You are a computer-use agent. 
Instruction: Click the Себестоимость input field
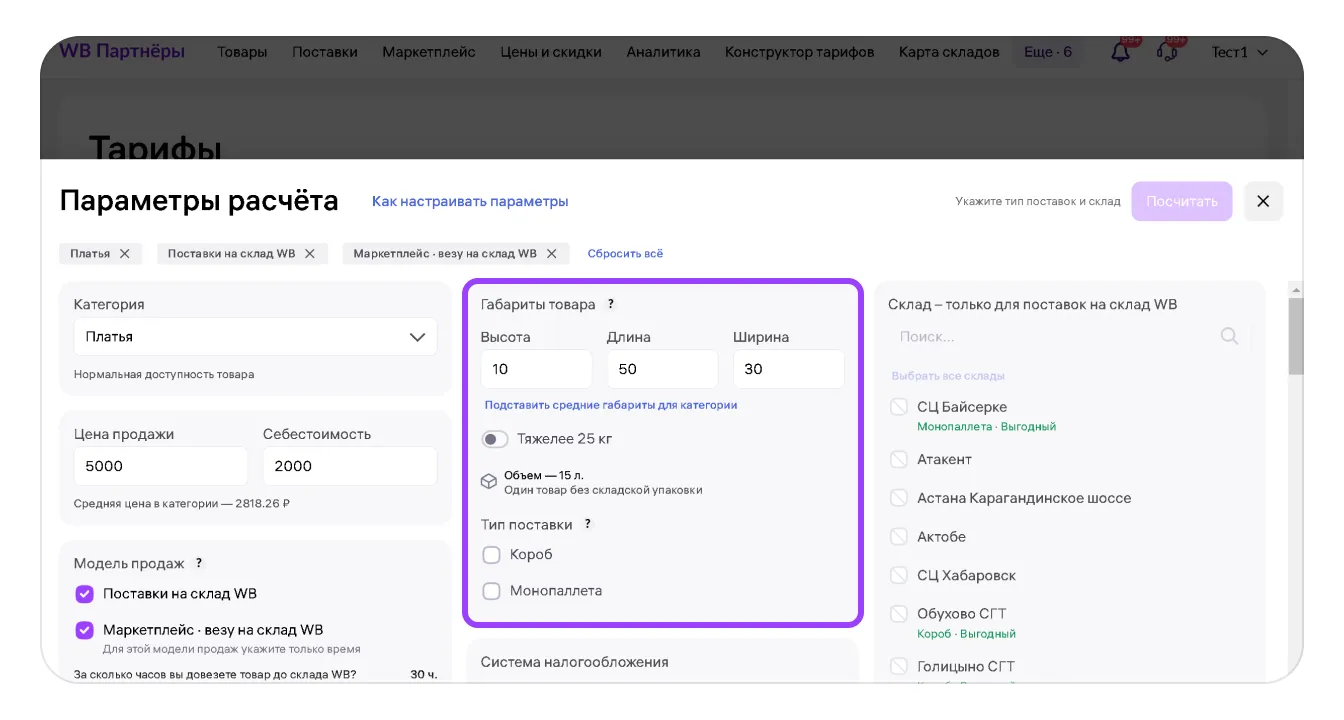pos(350,466)
